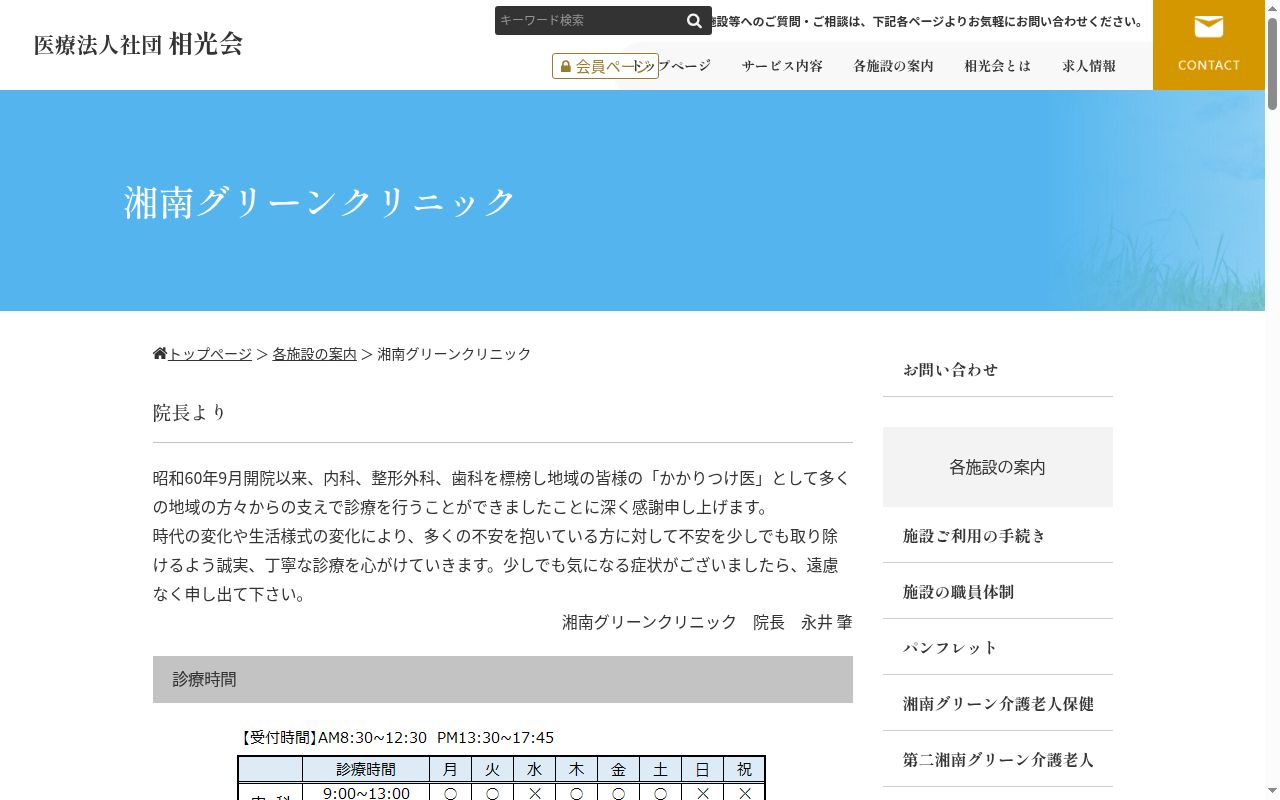The image size is (1280, 800).
Task: Click the 医療法人社団 相光会 site logo
Action: coord(138,44)
